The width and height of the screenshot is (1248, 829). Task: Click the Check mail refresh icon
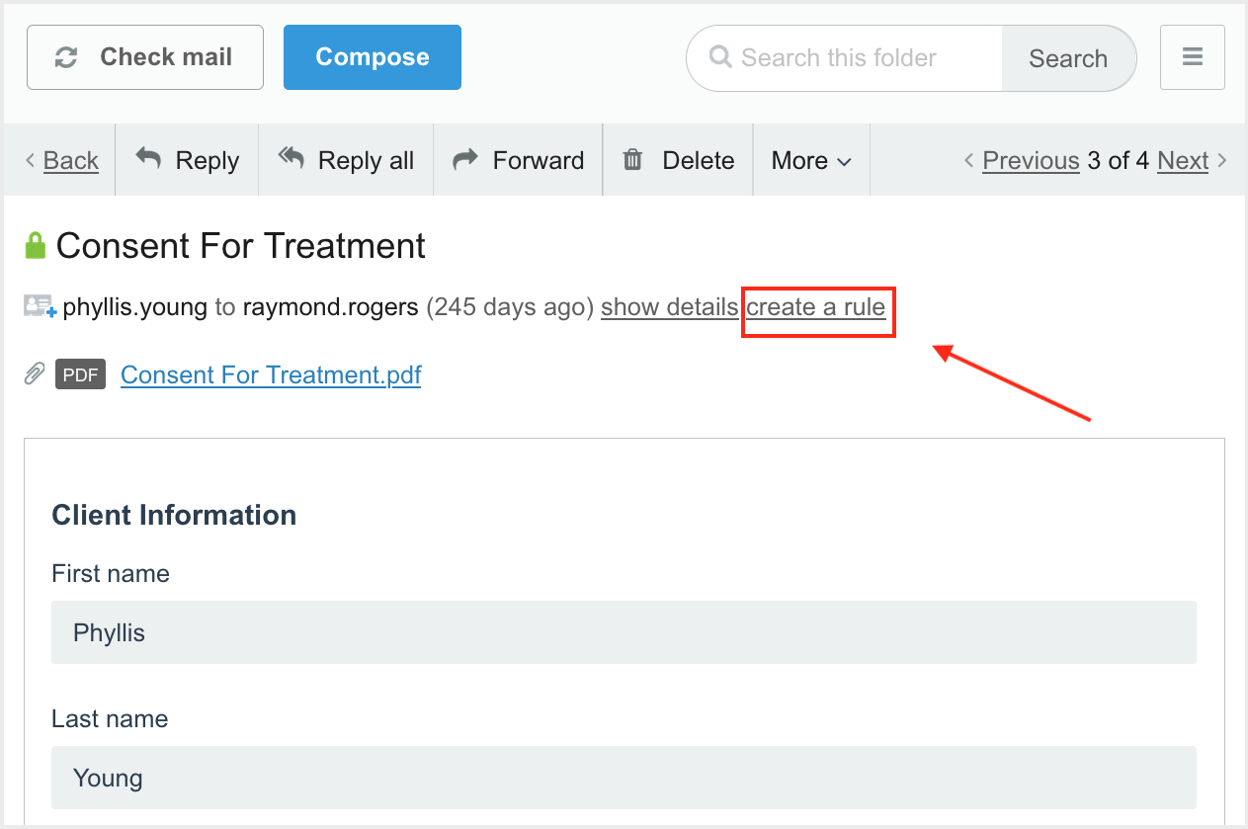point(66,56)
